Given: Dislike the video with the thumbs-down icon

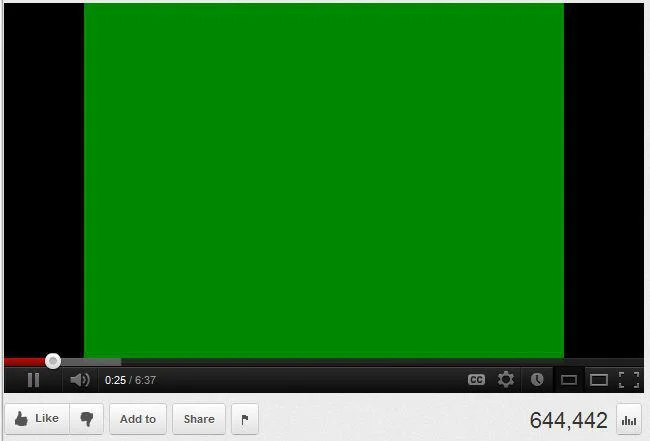Looking at the screenshot, I should 87,419.
